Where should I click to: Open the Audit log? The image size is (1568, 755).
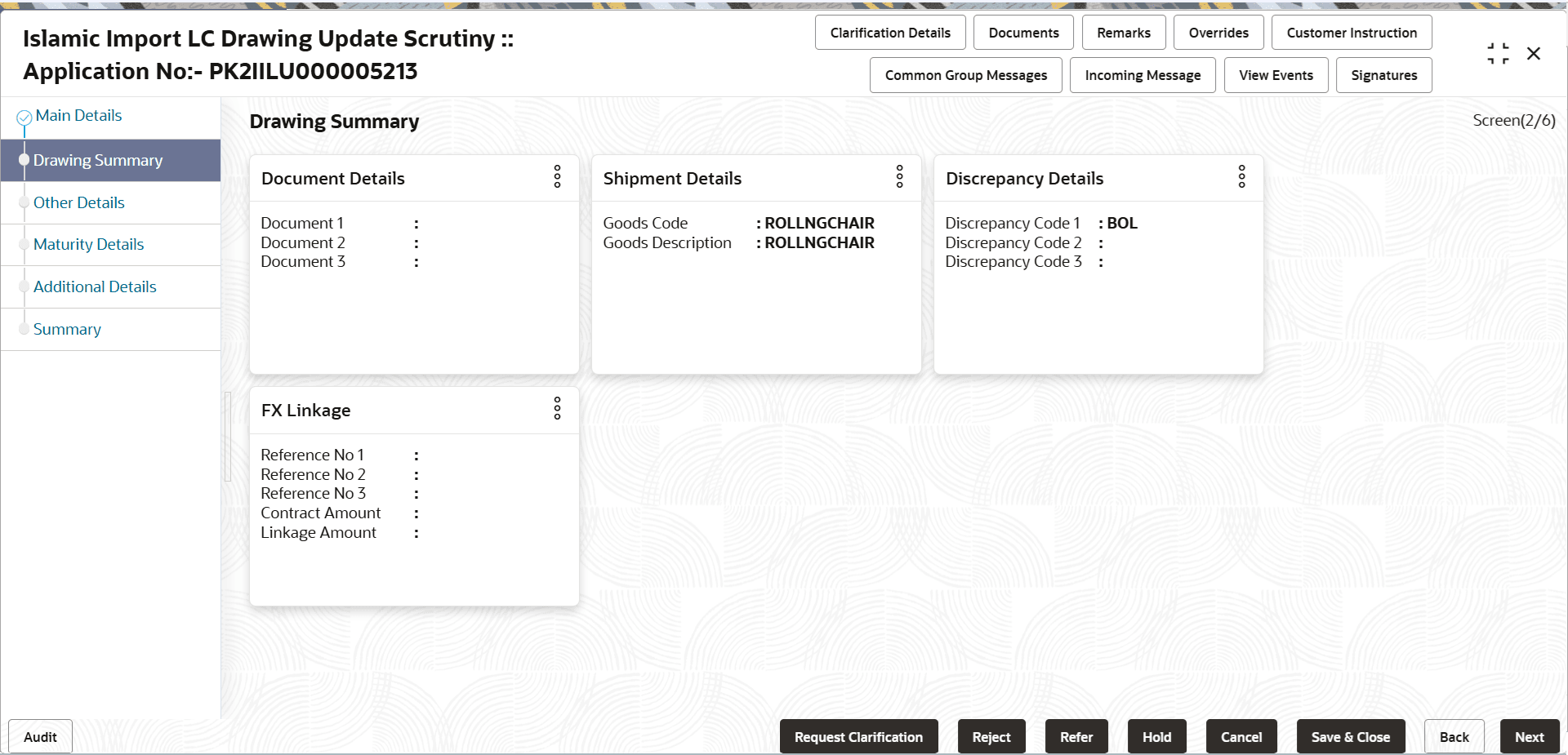coord(39,736)
